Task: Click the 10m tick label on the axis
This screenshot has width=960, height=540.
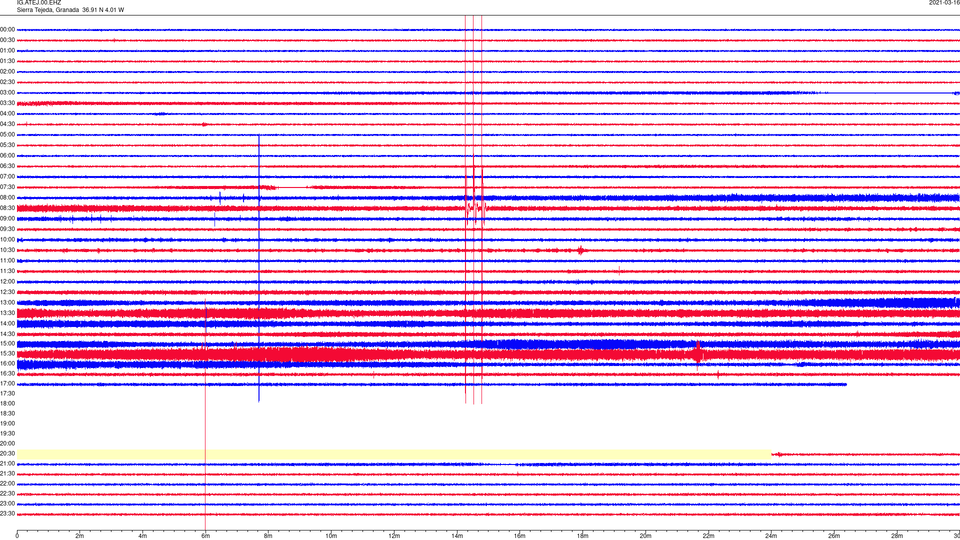Action: coord(331,536)
